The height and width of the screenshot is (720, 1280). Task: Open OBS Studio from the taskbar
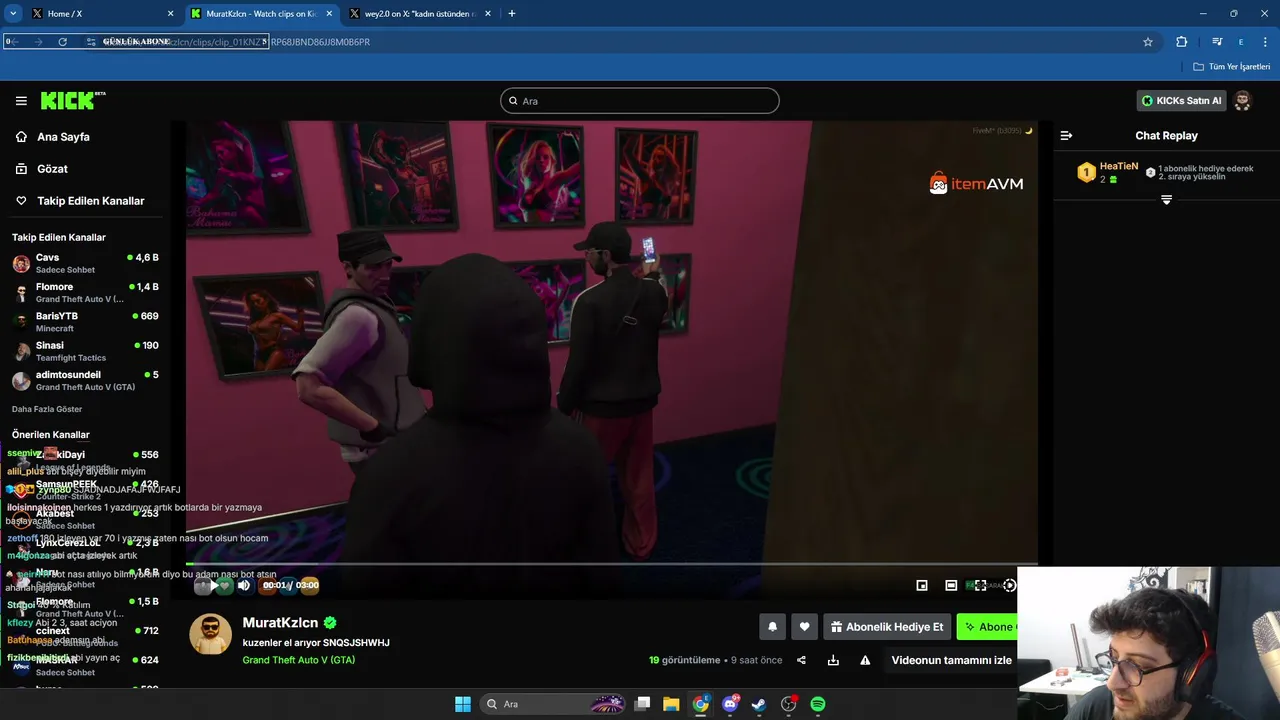click(x=788, y=704)
